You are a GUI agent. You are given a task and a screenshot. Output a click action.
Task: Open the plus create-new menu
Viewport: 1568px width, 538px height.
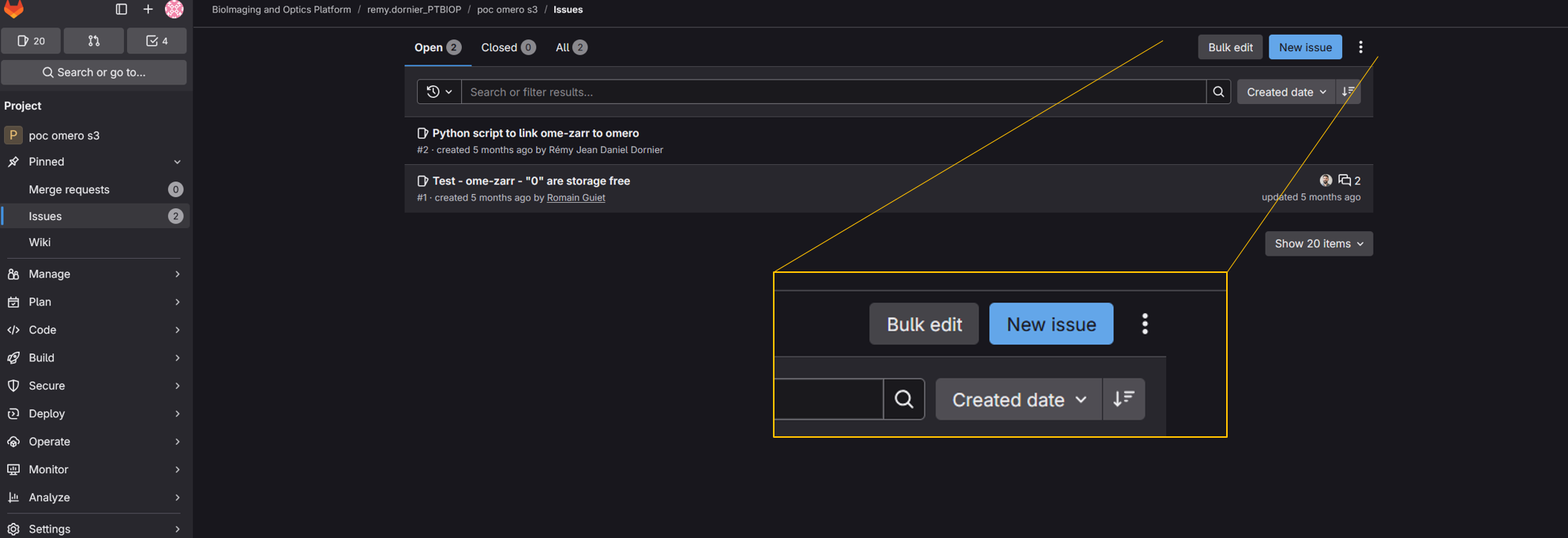click(x=148, y=9)
